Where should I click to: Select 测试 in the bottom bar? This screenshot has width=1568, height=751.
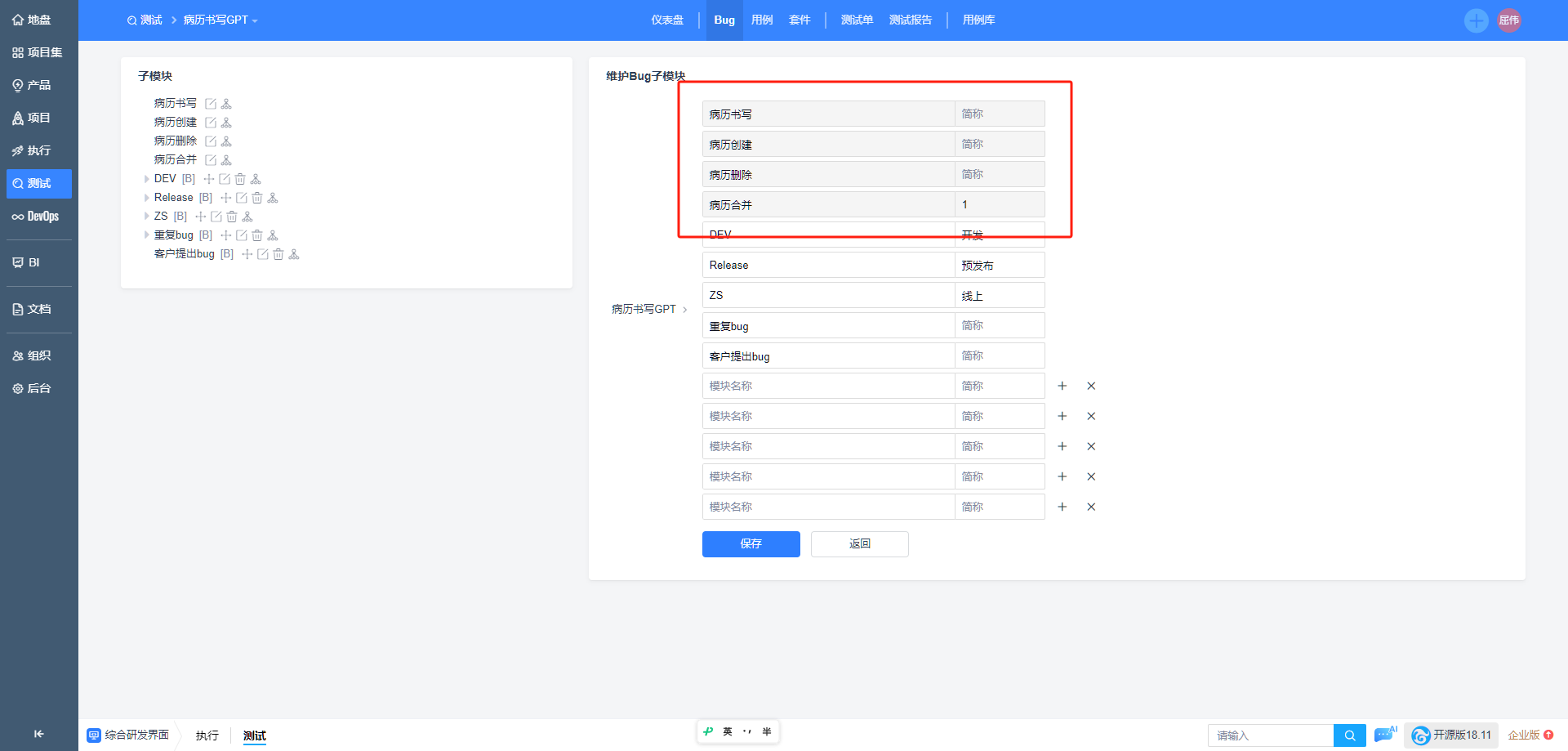[x=255, y=735]
